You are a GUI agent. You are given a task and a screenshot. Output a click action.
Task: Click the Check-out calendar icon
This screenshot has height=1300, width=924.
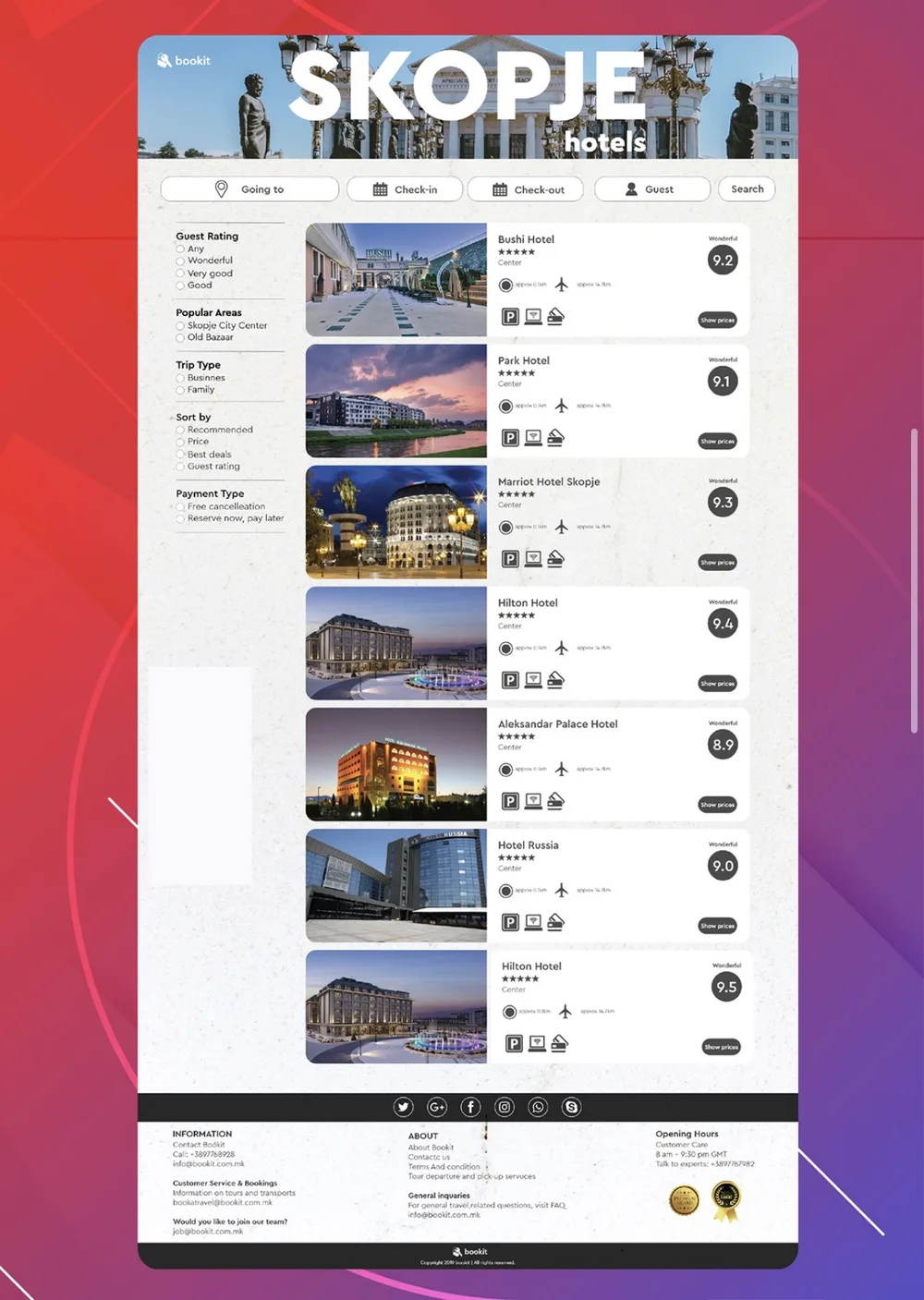coord(500,189)
